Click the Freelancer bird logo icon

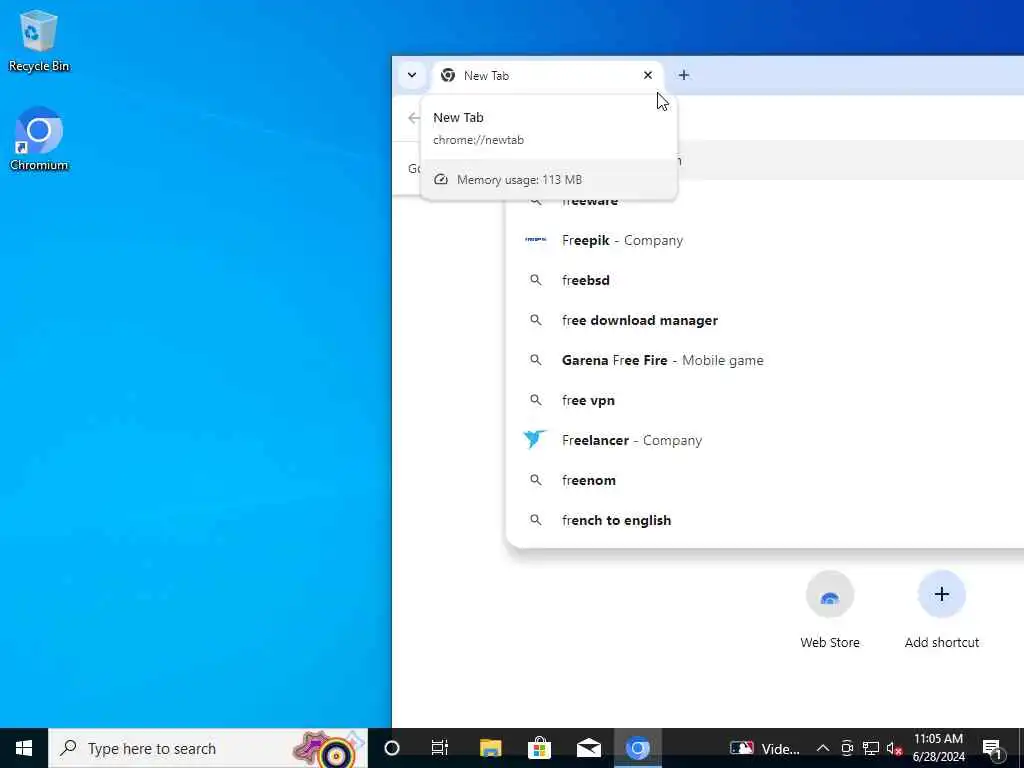(535, 440)
